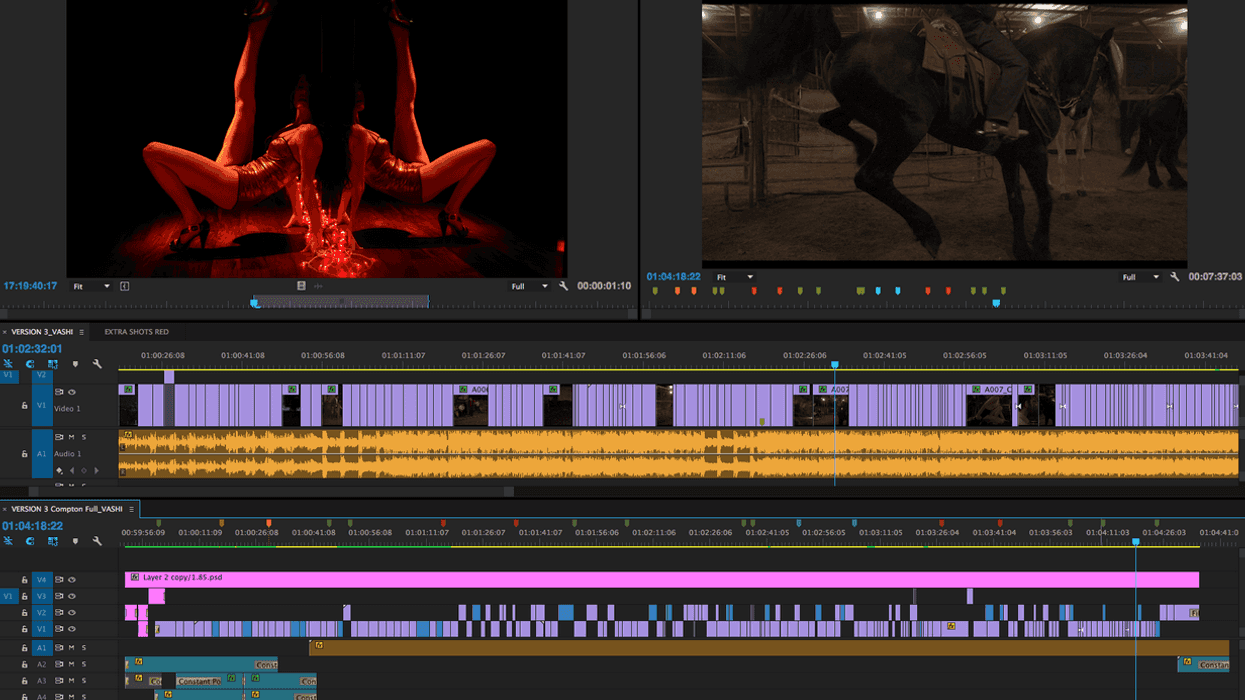The height and width of the screenshot is (700, 1245).
Task: Toggle nest-sequence mode in Compton Full_VASHI timeline
Action: point(8,541)
